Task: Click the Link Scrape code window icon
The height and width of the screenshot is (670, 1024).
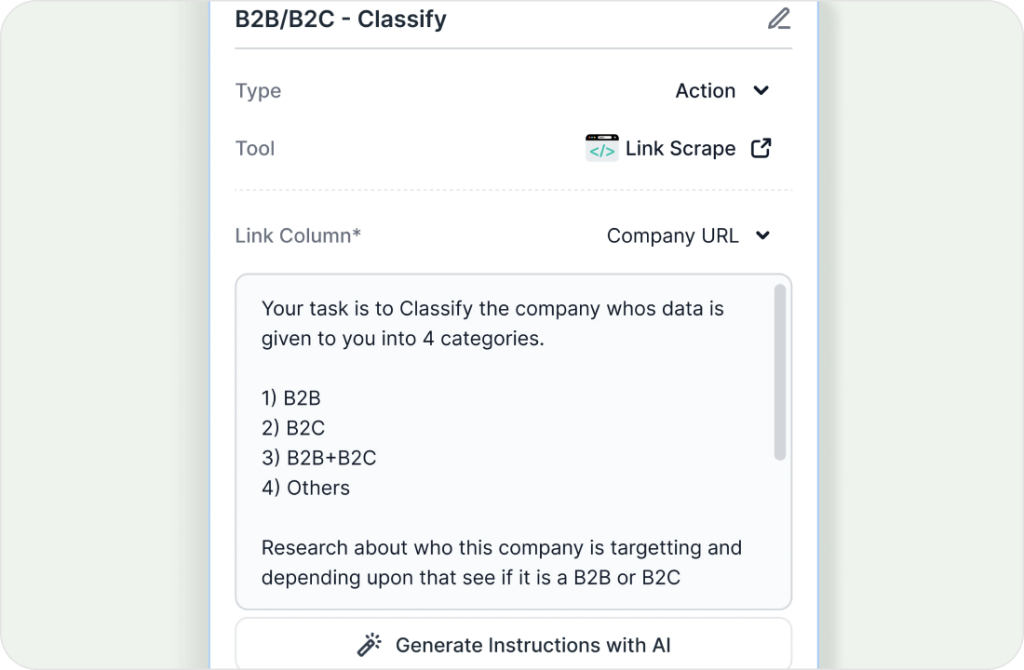Action: (602, 148)
